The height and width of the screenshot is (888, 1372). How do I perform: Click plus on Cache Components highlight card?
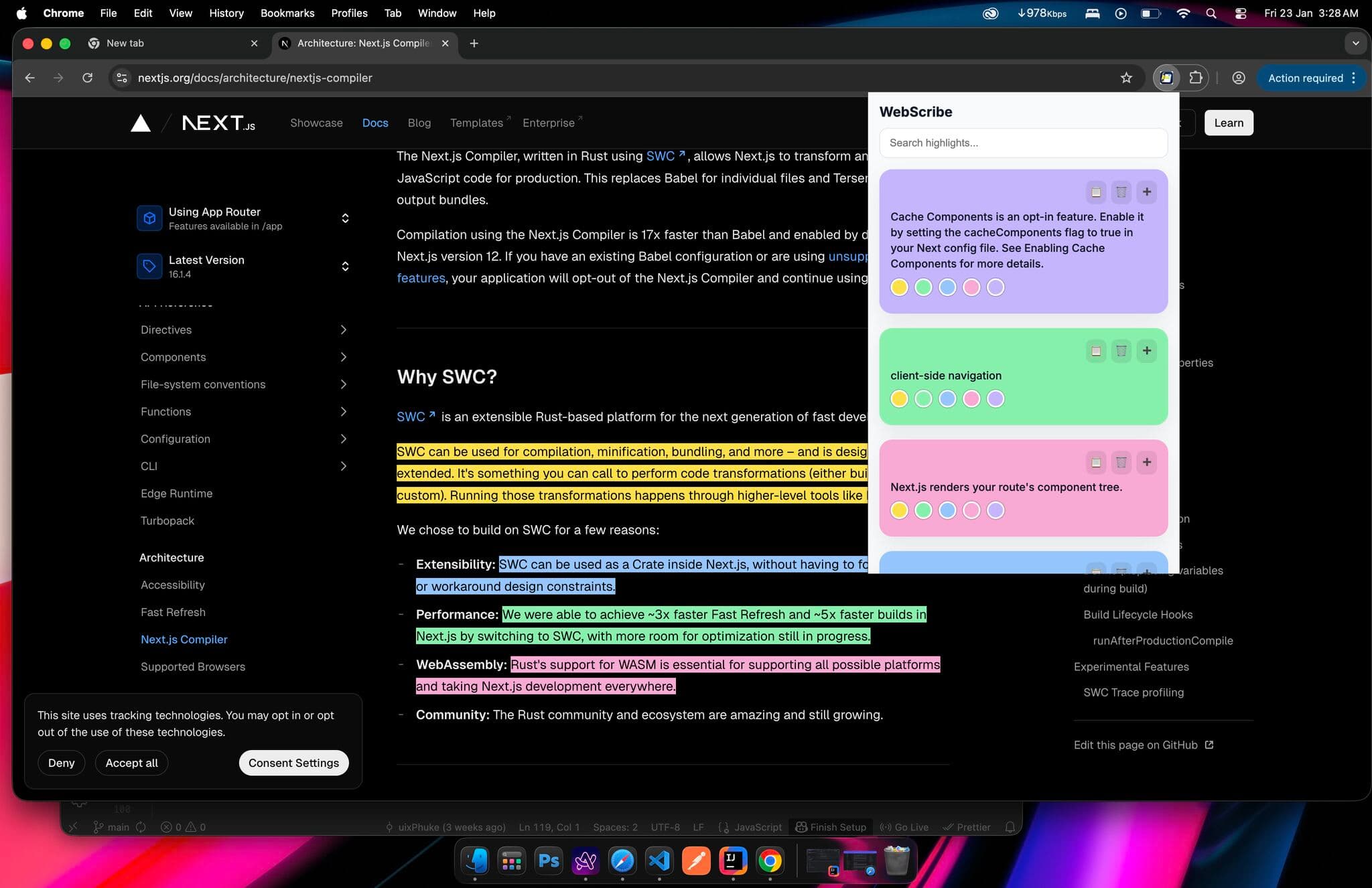[1147, 192]
